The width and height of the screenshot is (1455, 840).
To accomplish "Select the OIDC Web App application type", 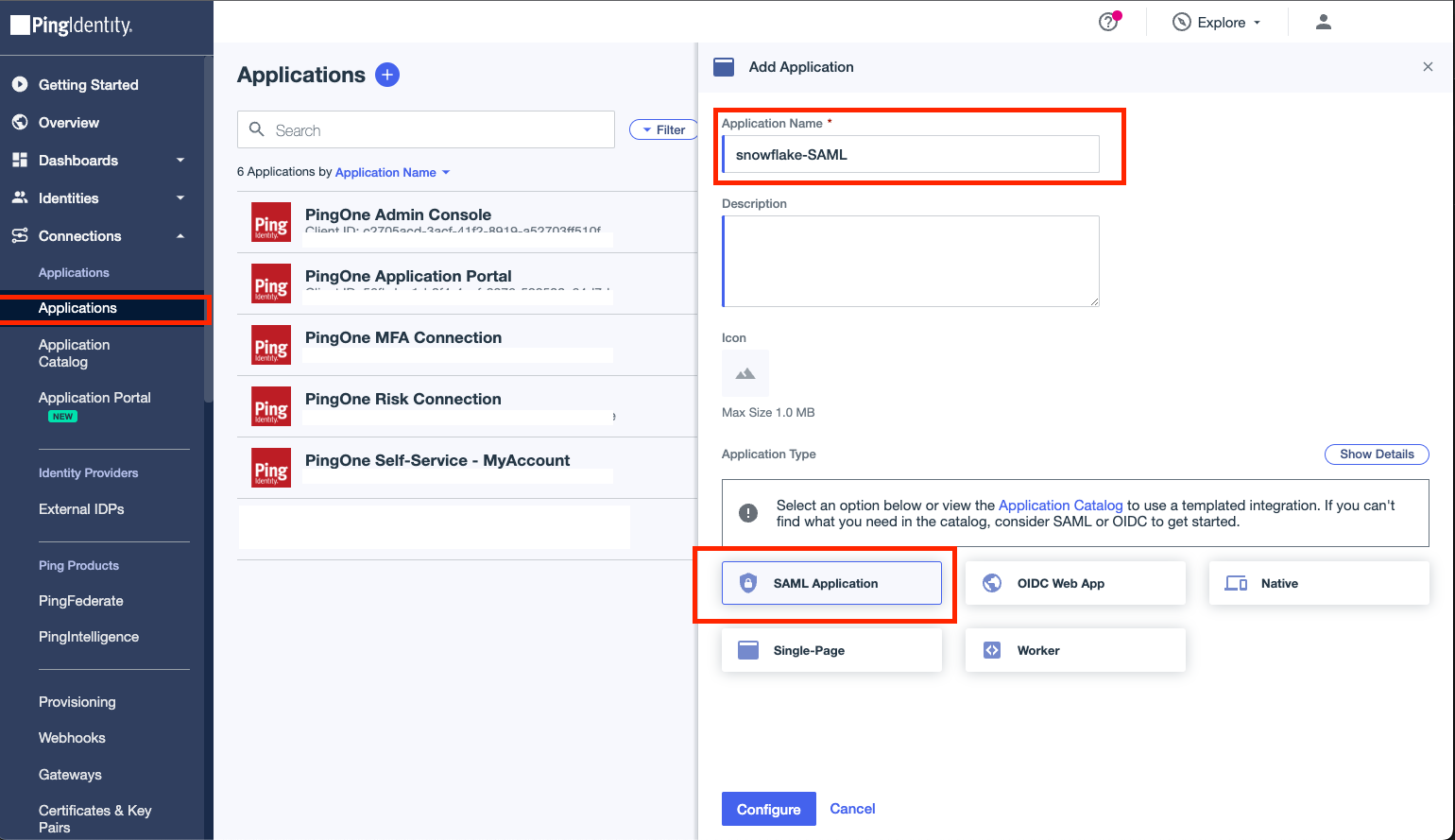I will (x=1075, y=583).
